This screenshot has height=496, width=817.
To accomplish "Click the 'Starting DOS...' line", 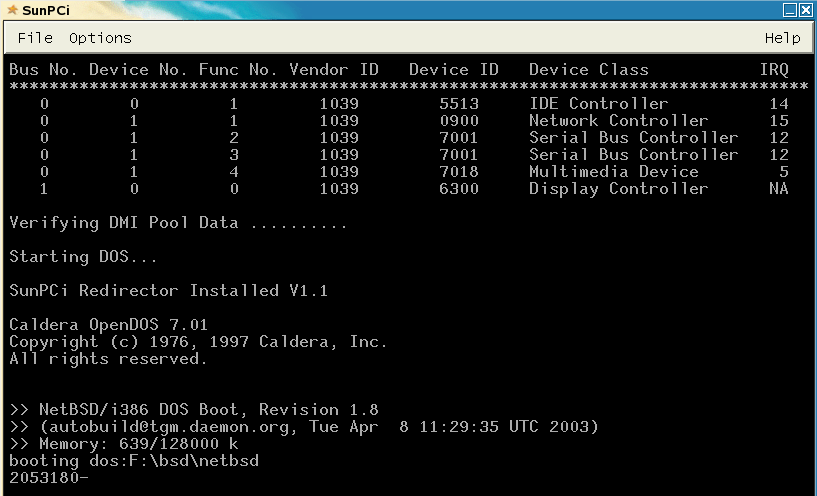I will coord(83,257).
